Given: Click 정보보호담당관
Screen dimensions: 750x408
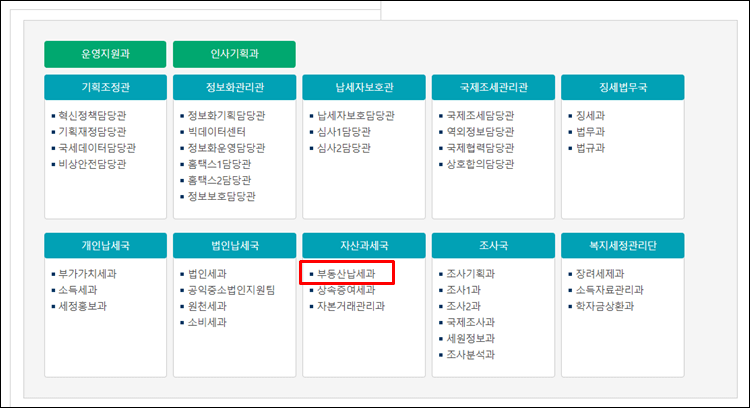Looking at the screenshot, I should [x=221, y=197].
